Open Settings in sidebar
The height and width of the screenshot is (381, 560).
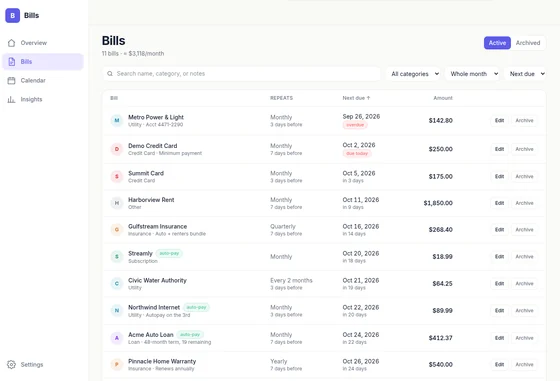(x=43, y=364)
